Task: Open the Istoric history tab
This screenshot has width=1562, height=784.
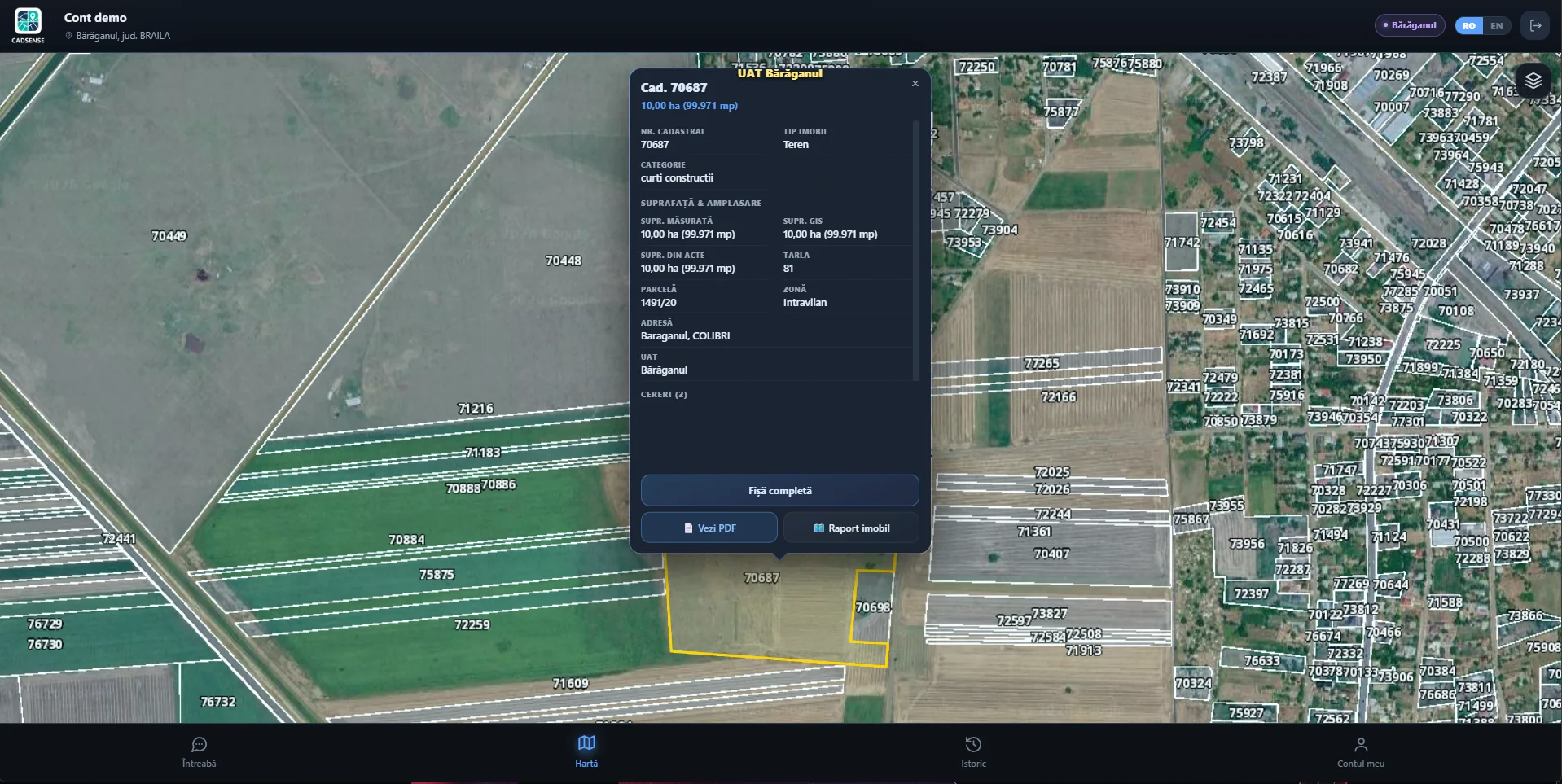Action: point(973,752)
